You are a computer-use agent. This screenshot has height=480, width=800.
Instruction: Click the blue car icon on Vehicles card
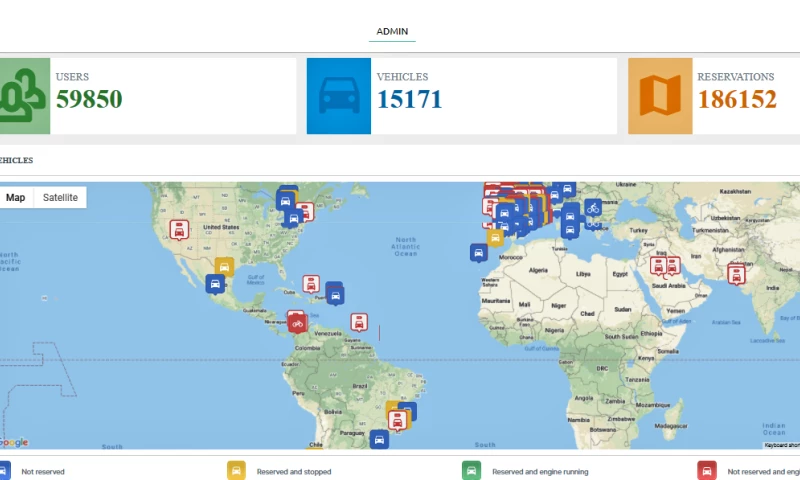(x=338, y=96)
